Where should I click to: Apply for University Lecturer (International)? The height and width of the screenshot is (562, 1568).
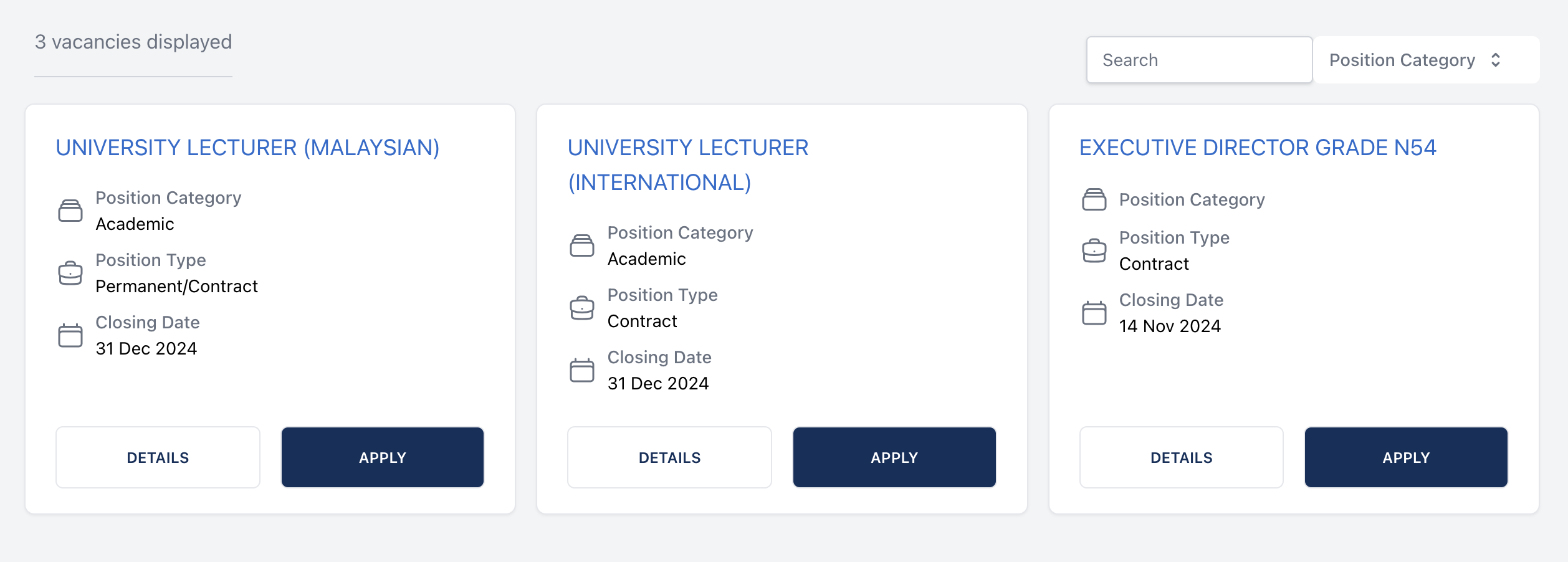[x=894, y=457]
